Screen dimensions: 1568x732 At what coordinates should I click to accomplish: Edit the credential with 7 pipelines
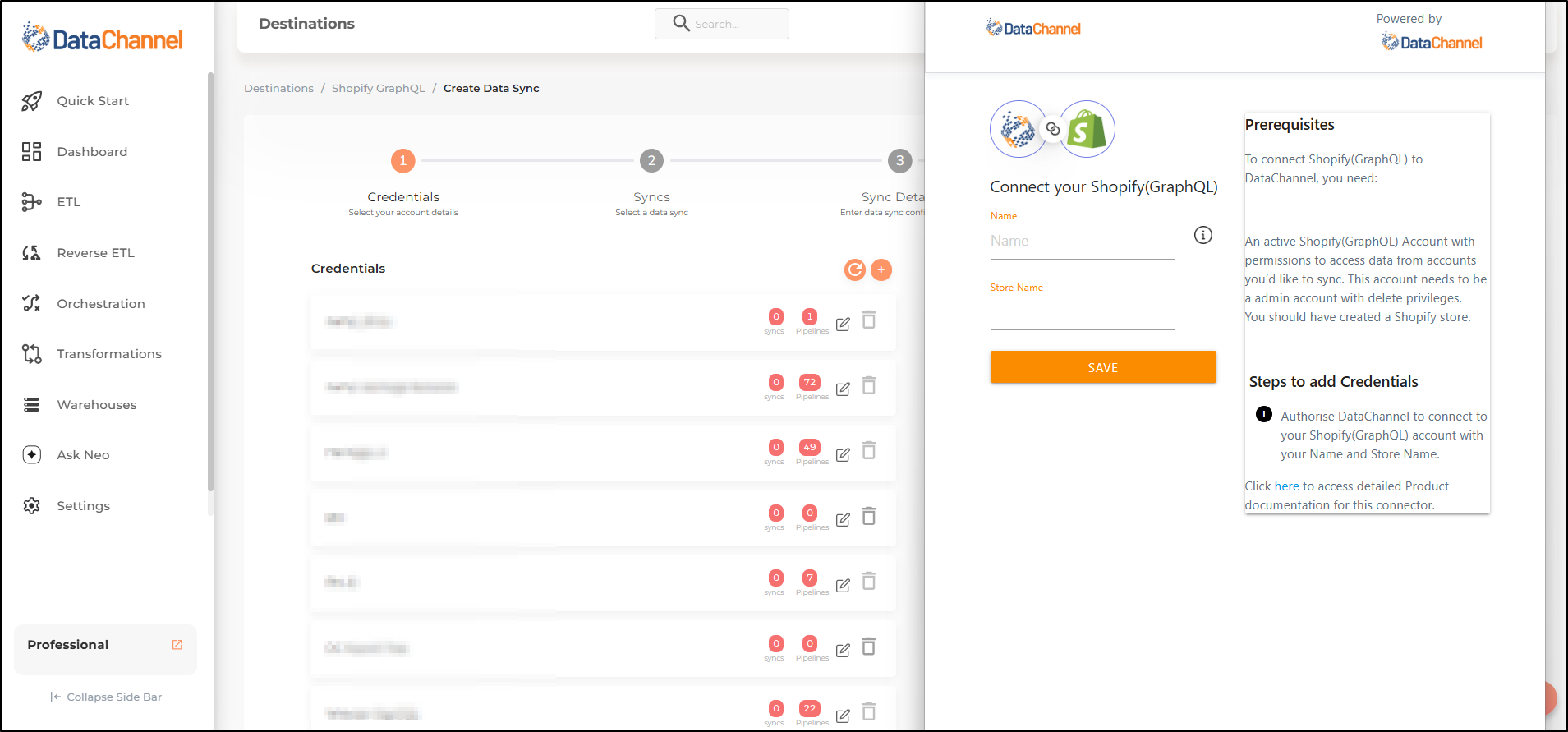(843, 585)
